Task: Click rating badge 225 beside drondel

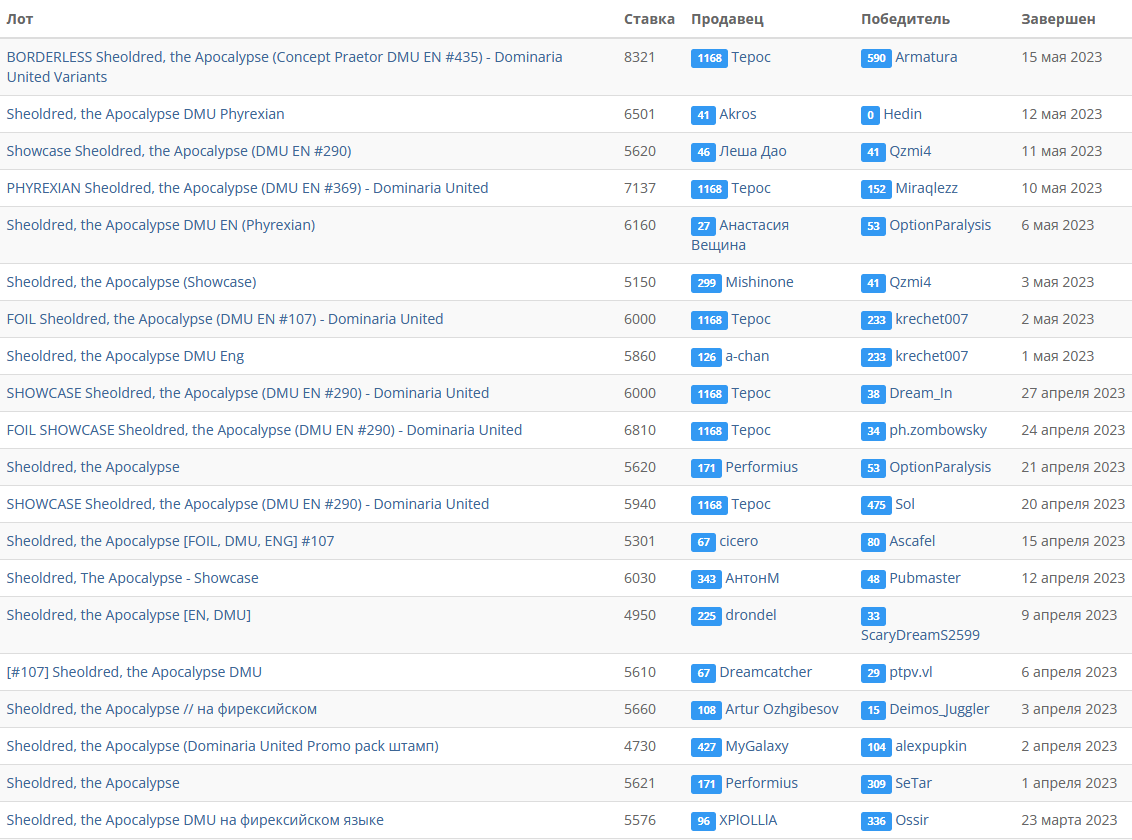Action: (706, 615)
